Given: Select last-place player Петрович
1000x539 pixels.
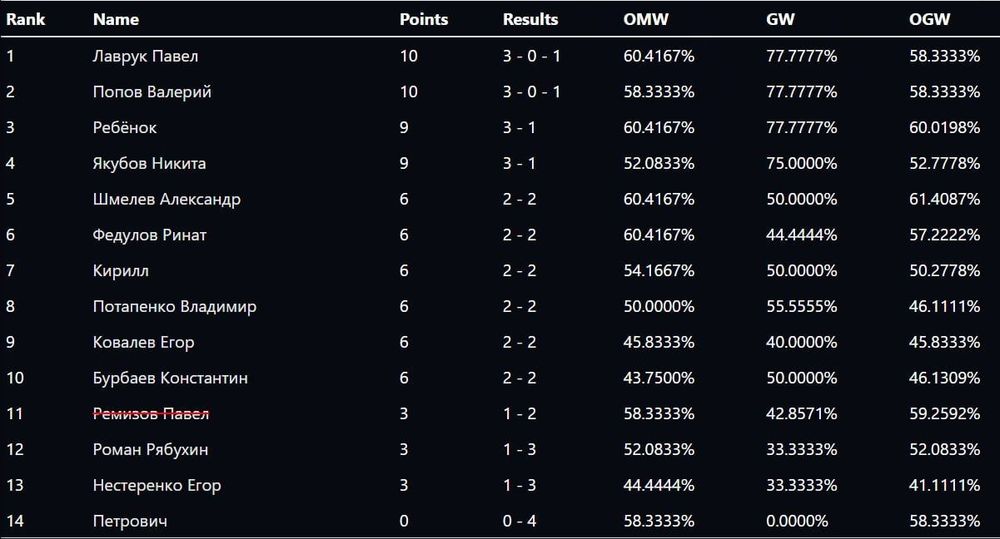Looking at the screenshot, I should point(129,521).
